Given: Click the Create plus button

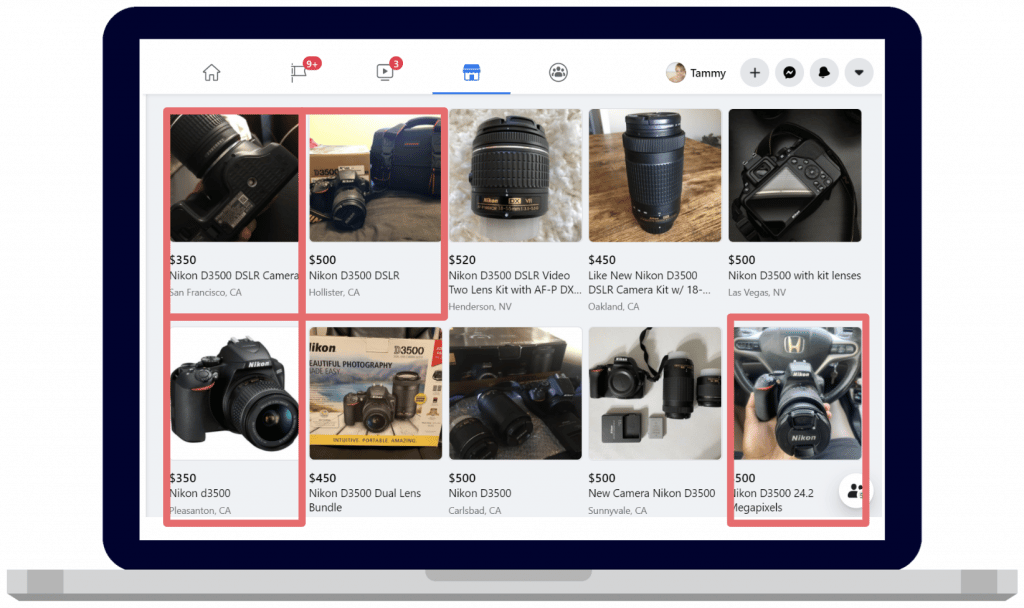Looking at the screenshot, I should pos(754,72).
